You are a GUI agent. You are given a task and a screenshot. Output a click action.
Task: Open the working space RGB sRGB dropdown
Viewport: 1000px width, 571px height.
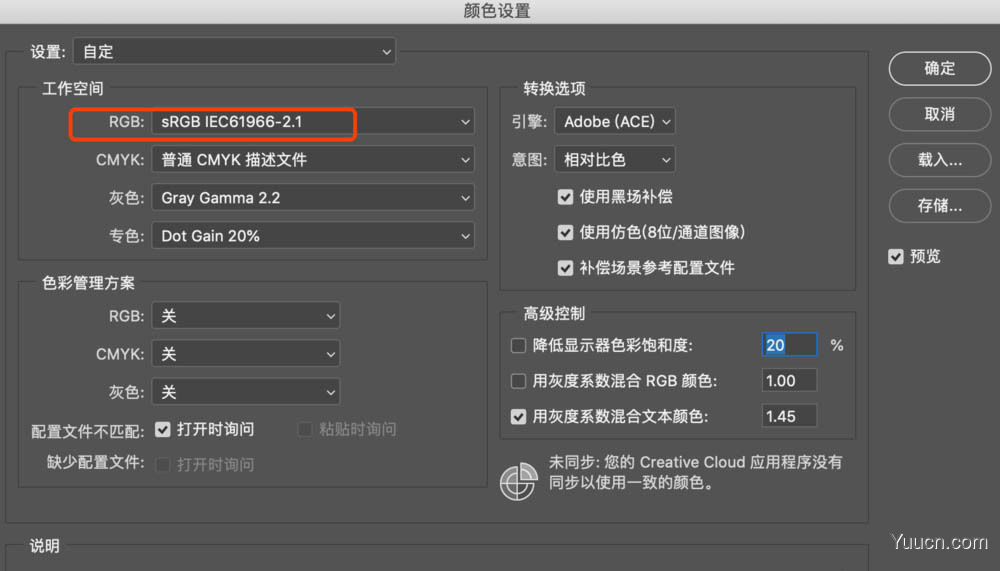pyautogui.click(x=313, y=121)
